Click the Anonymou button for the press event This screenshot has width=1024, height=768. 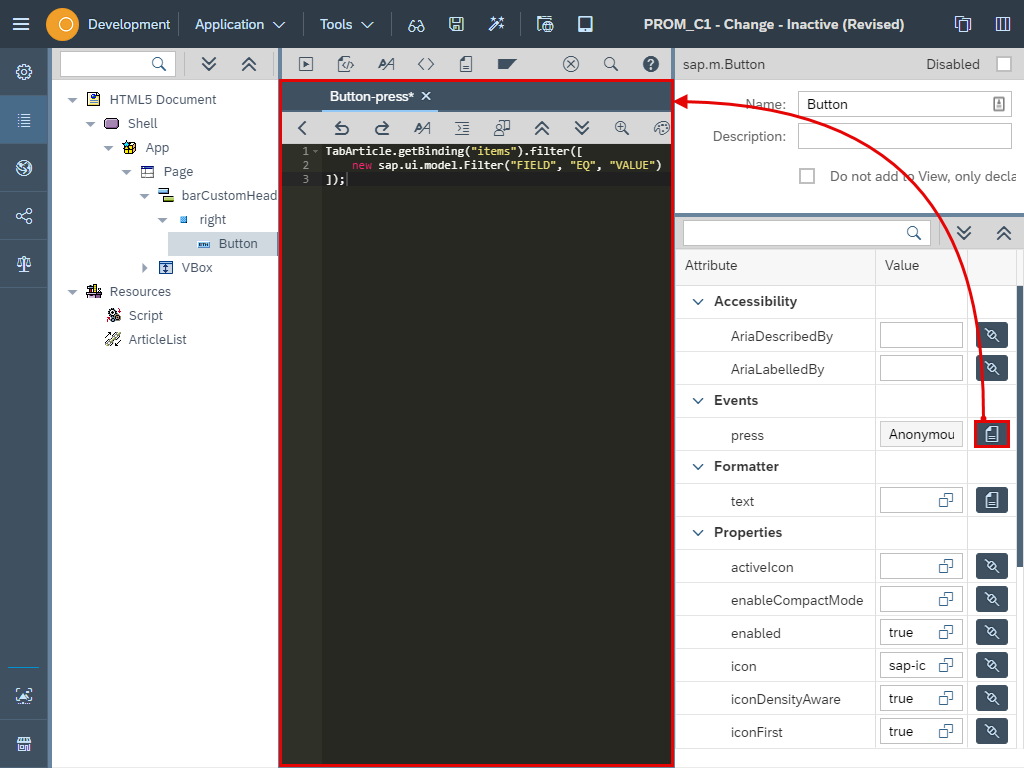(920, 433)
